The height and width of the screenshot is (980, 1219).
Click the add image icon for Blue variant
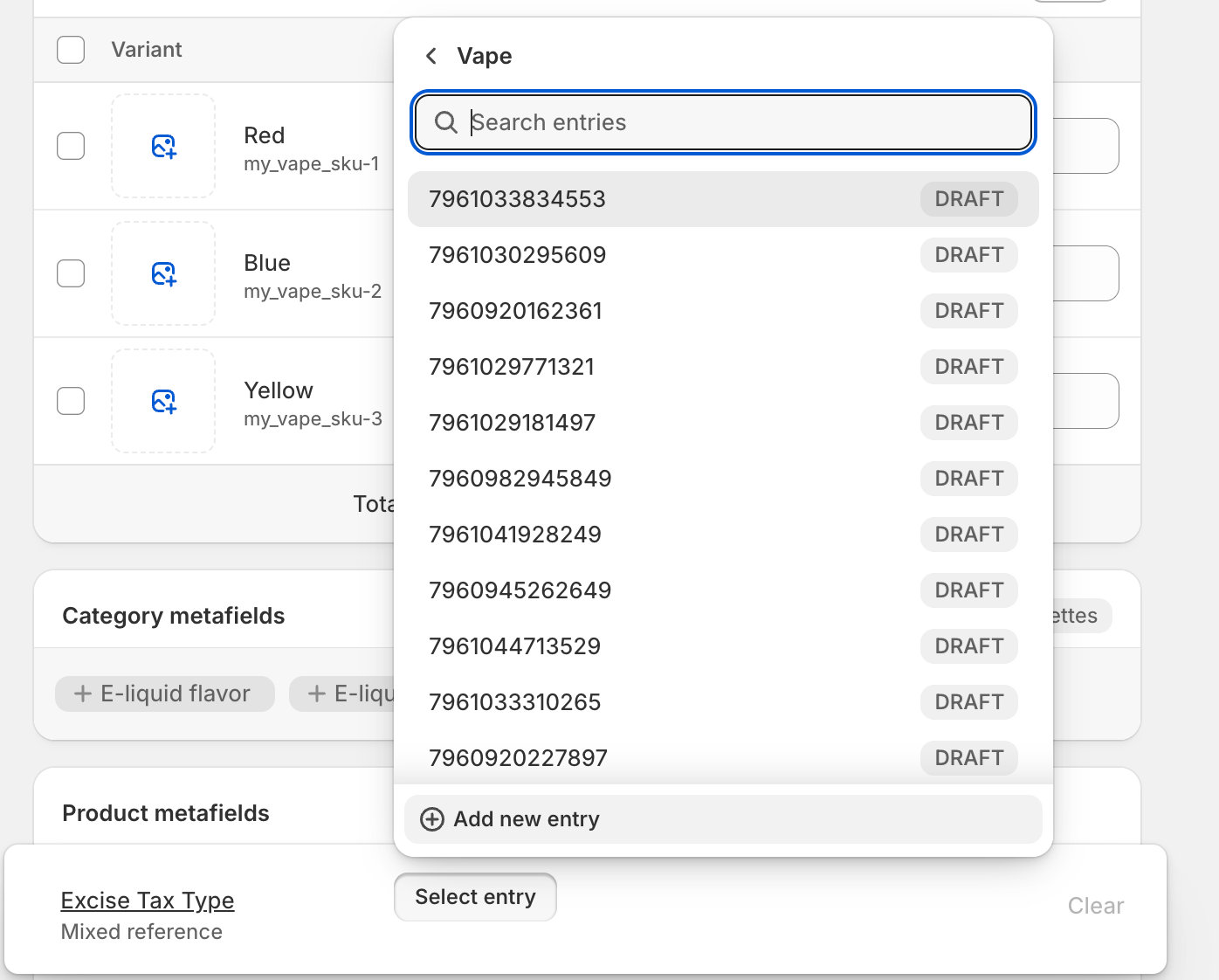click(163, 273)
